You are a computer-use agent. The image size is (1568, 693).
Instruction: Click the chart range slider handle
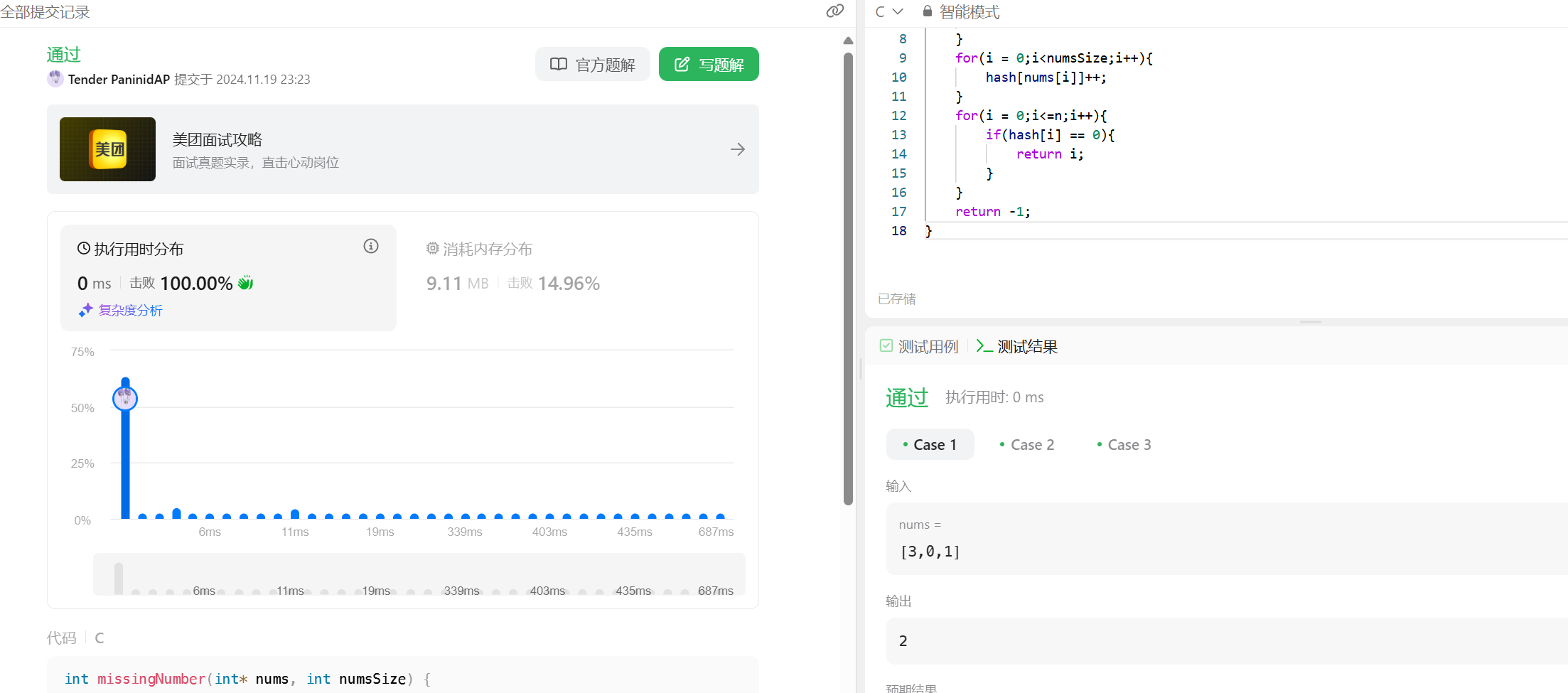pos(119,578)
